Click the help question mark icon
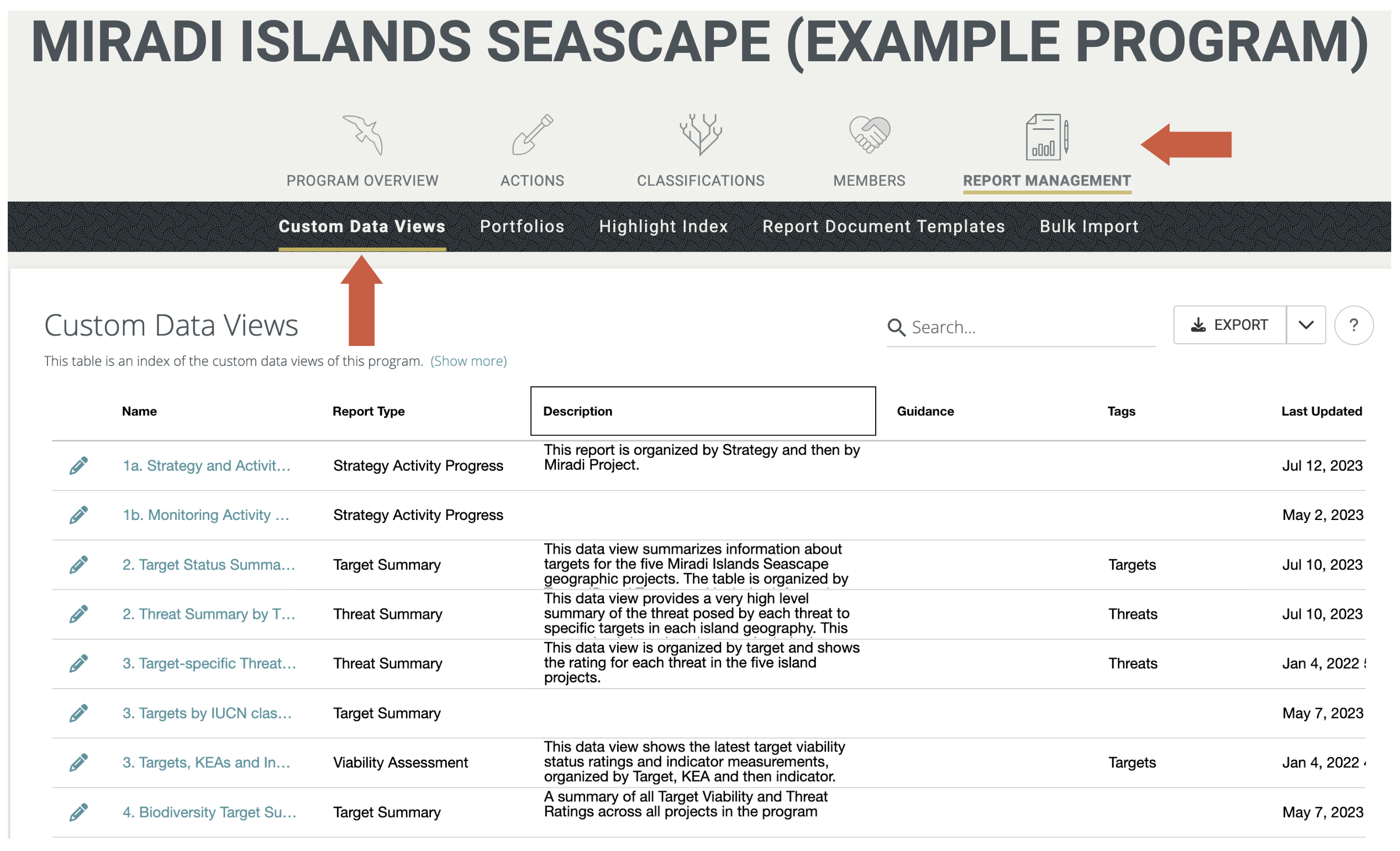The width and height of the screenshot is (1400, 851). coord(1355,325)
